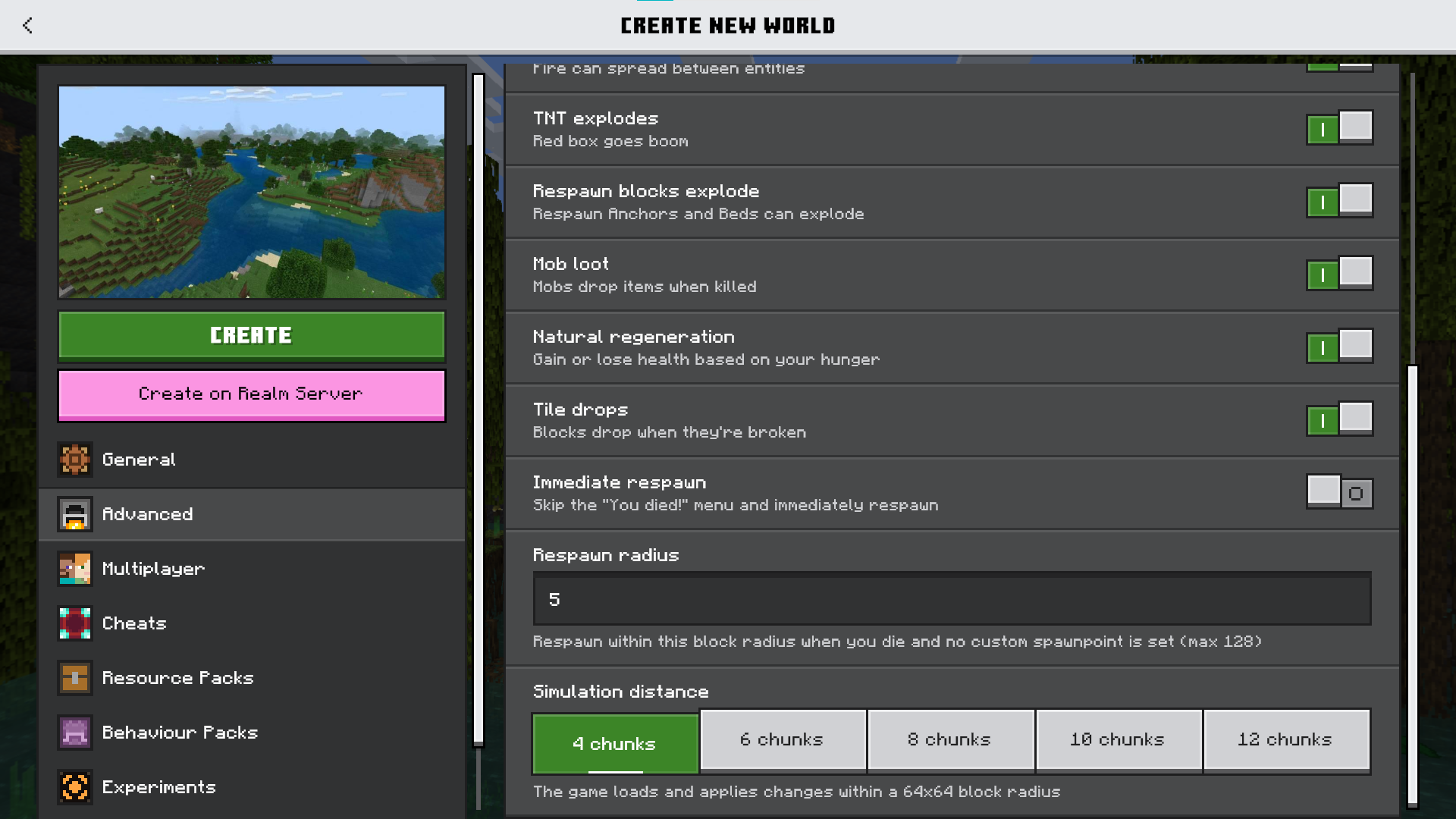Turn off Mob loot switch
This screenshot has width=1456, height=819.
[1339, 274]
